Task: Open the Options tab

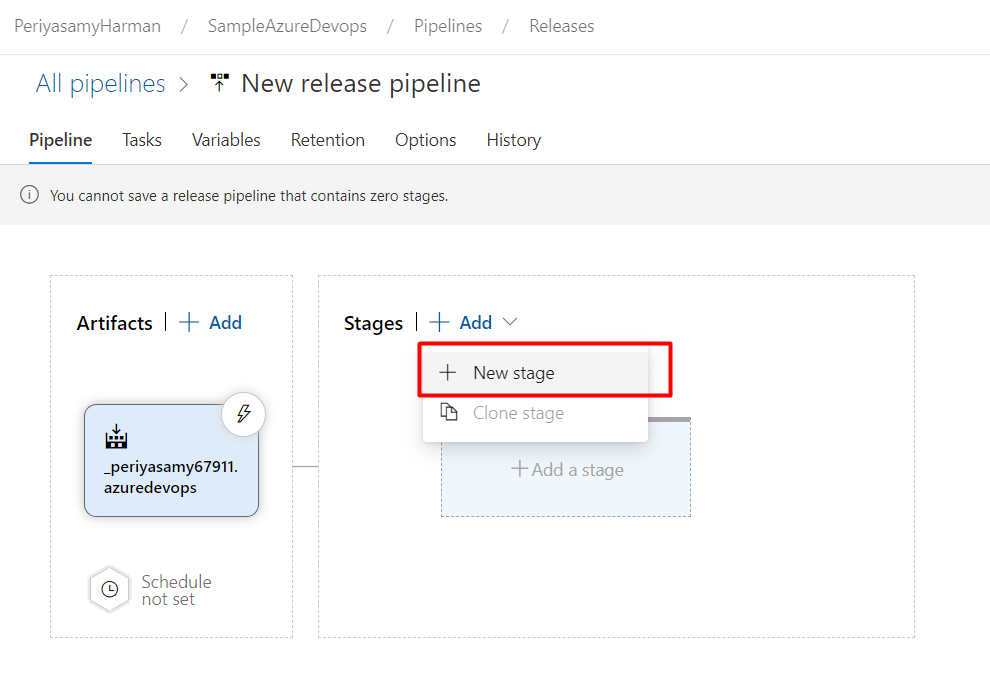Action: pyautogui.click(x=425, y=140)
